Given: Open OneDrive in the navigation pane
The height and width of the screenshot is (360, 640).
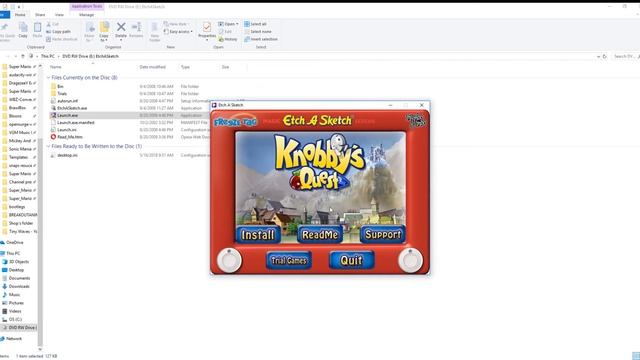Looking at the screenshot, I should (x=15, y=242).
